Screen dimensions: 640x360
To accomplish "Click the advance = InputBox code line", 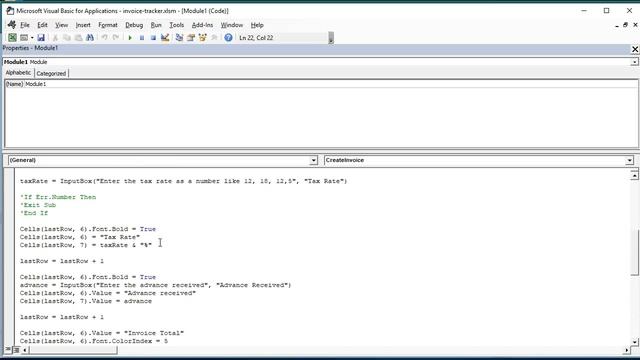I will 156,285.
